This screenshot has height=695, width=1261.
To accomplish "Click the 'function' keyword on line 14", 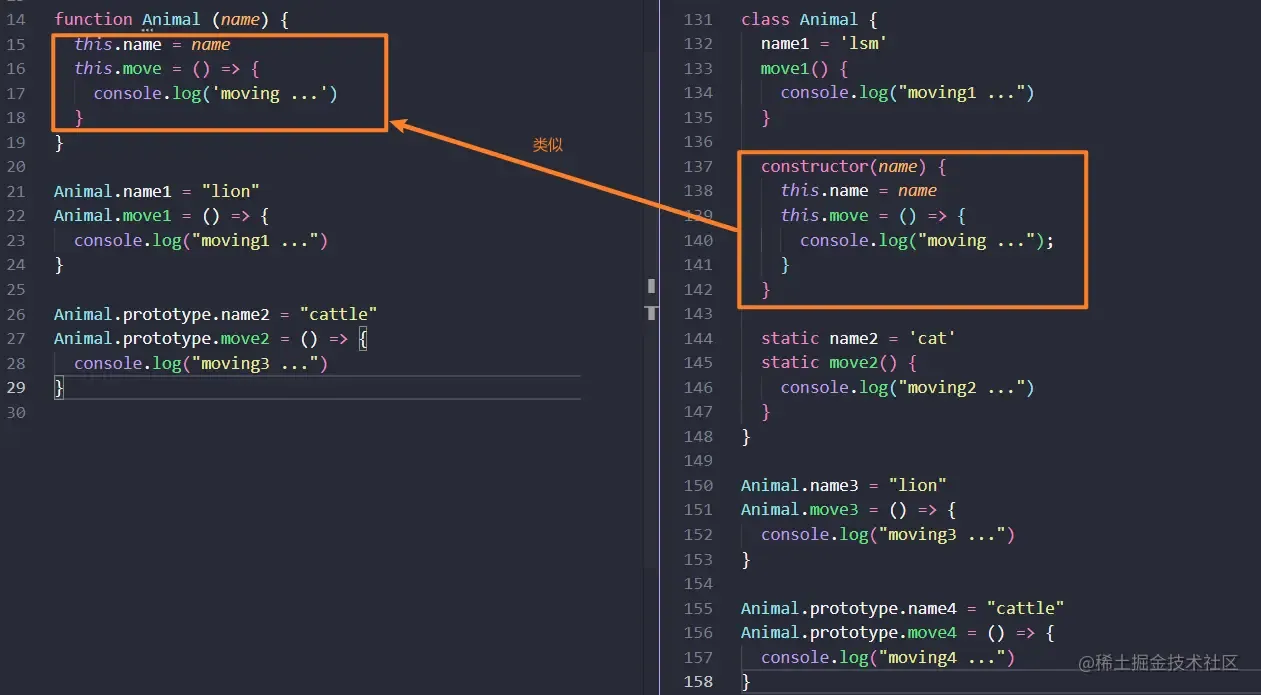I will point(93,19).
